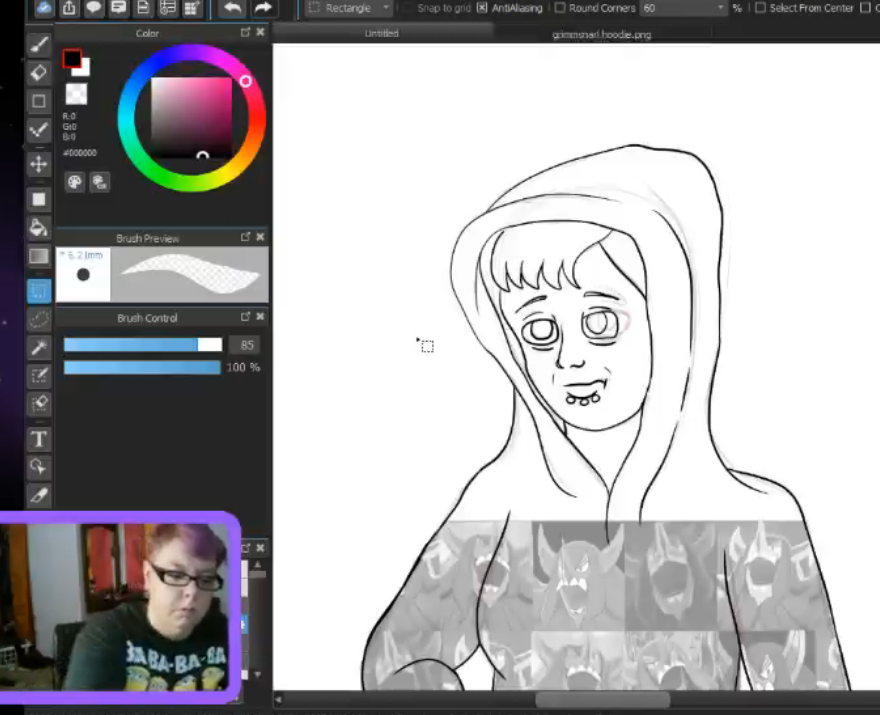Switch to the Untitled tab
The height and width of the screenshot is (715, 880).
coord(382,34)
